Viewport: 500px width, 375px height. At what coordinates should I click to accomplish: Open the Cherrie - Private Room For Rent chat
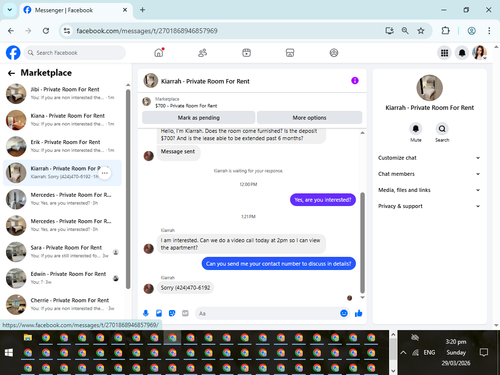click(62, 304)
